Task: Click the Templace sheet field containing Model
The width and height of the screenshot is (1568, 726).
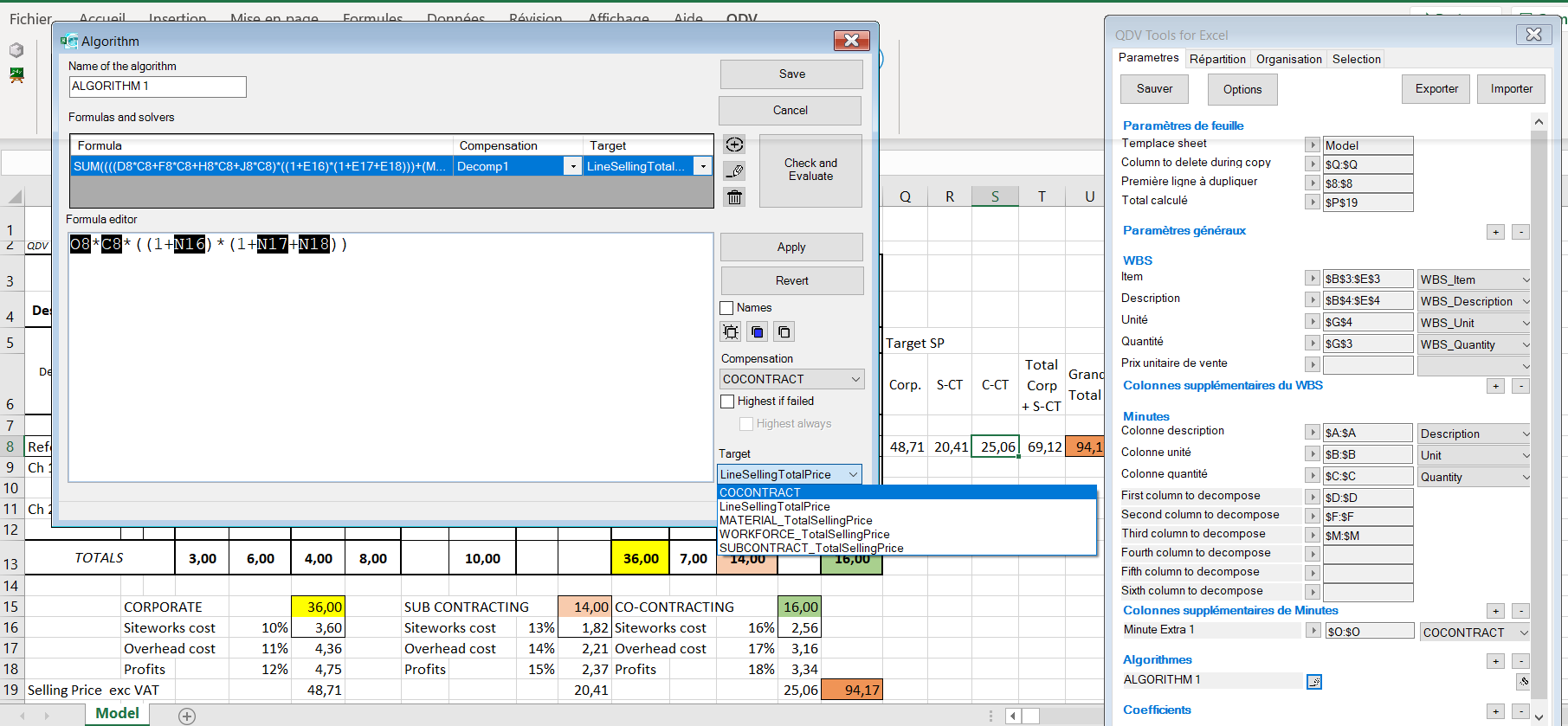Action: coord(1368,145)
